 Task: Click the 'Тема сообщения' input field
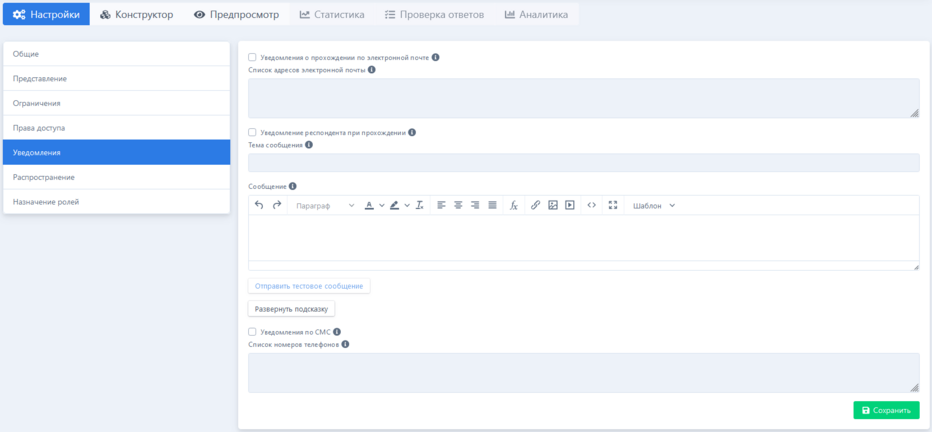583,163
